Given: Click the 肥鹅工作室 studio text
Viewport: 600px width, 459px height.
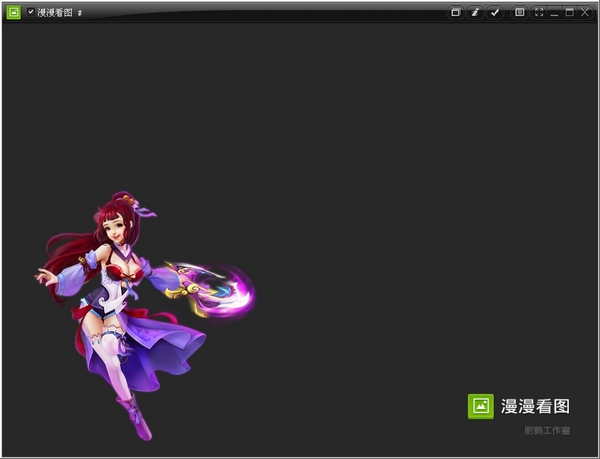Looking at the screenshot, I should click(547, 430).
